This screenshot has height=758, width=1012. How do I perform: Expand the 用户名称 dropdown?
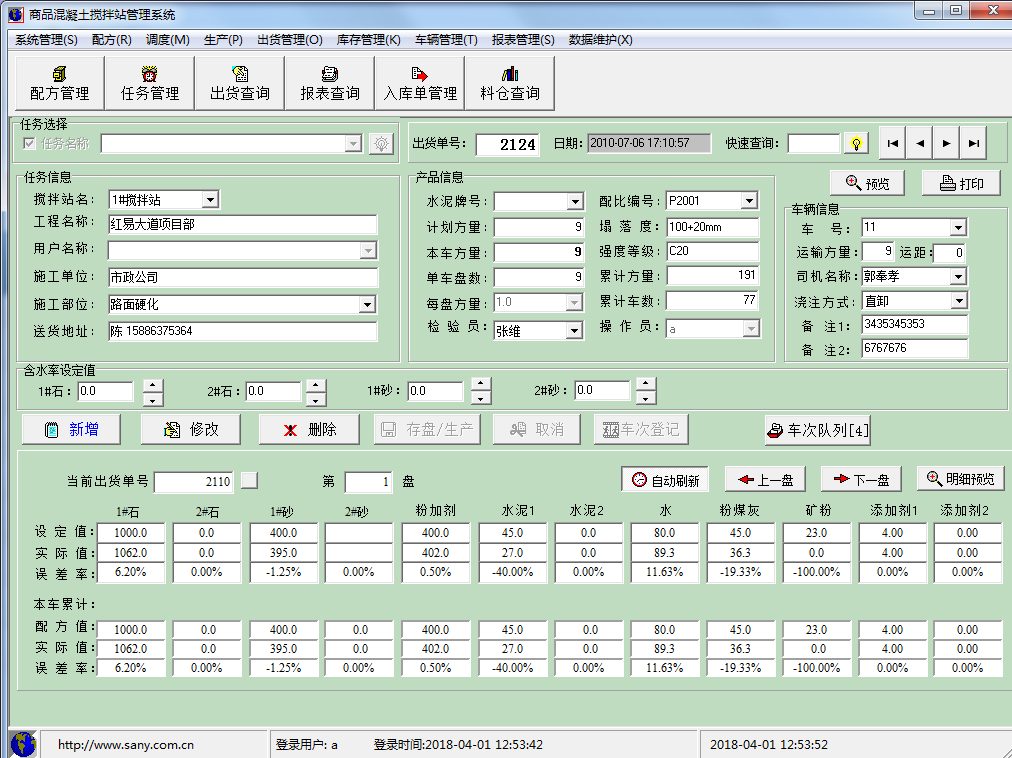point(368,251)
